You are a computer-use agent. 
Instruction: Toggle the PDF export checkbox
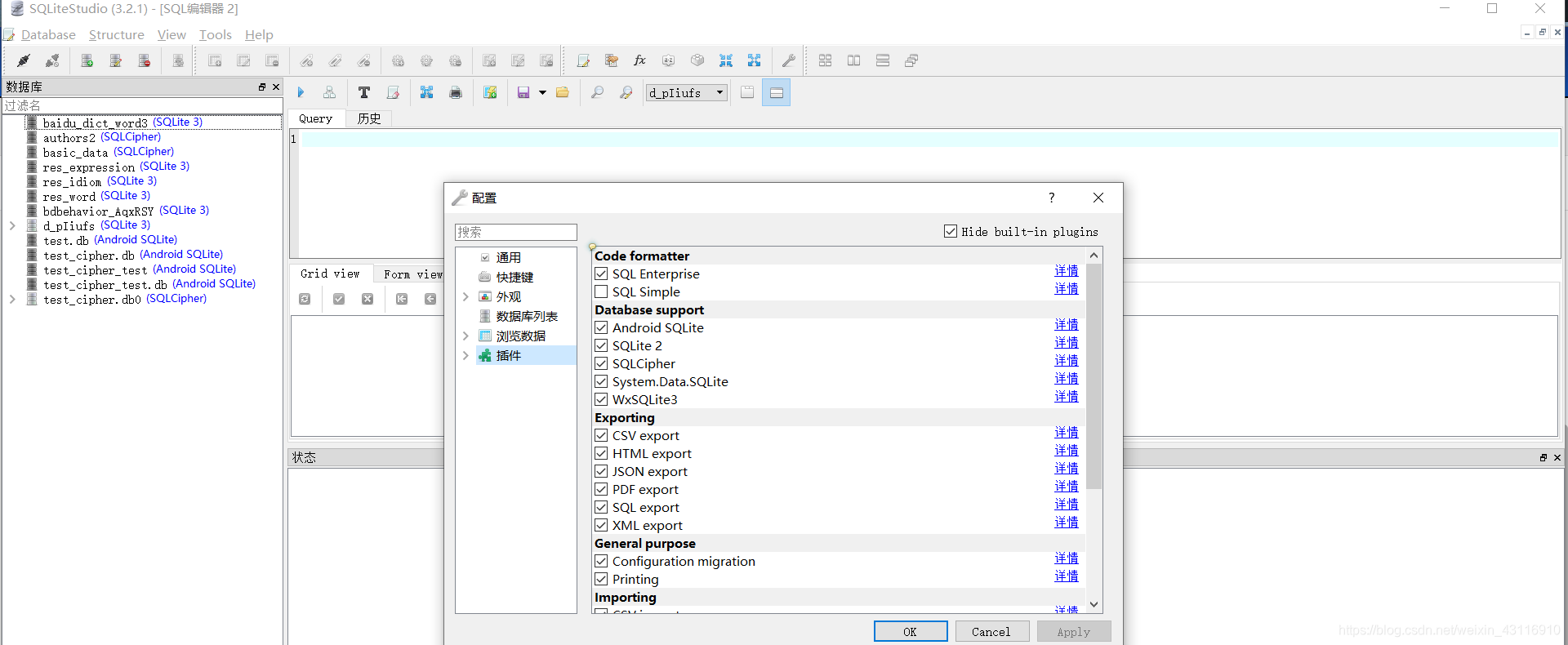[x=601, y=489]
